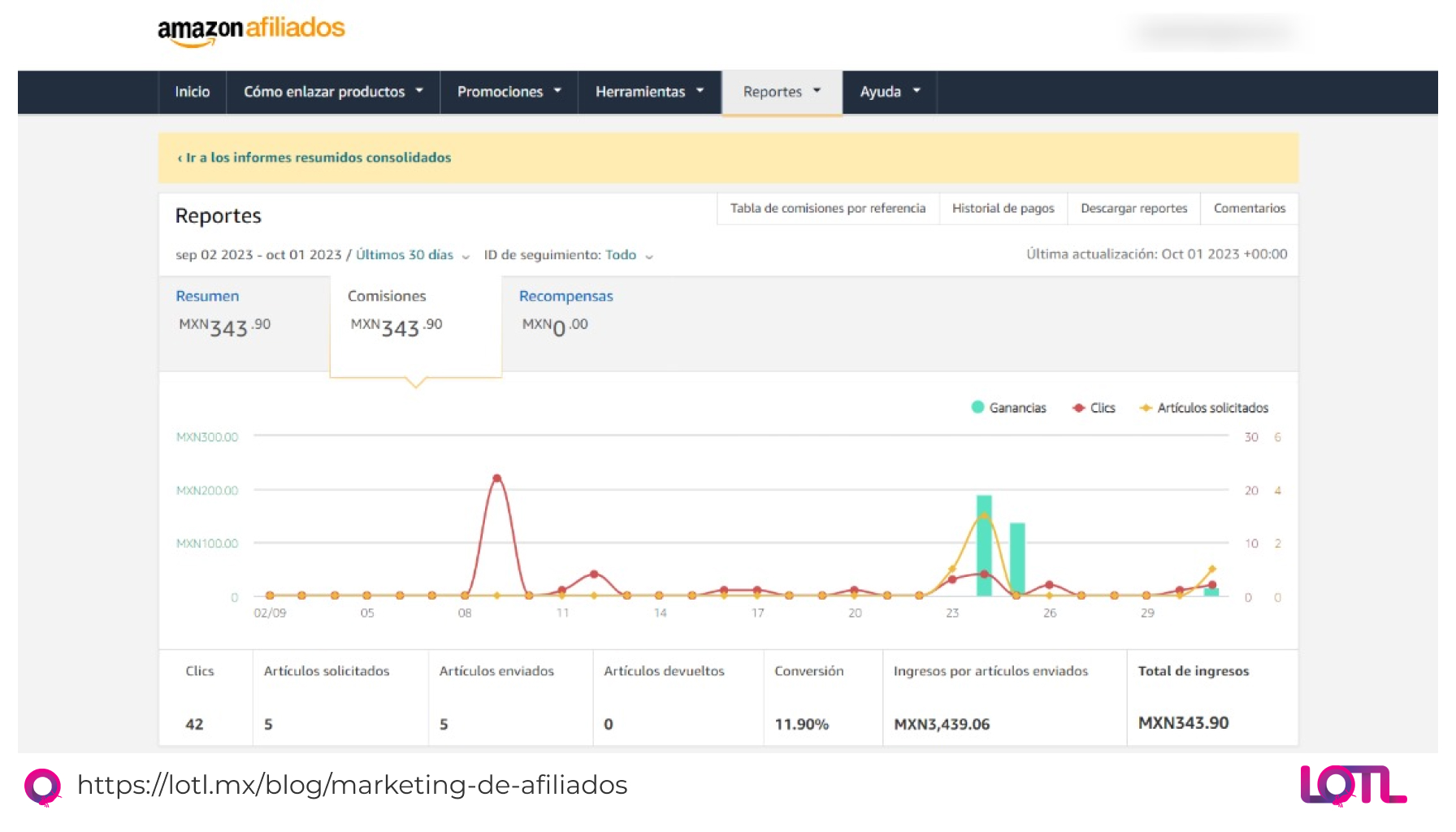This screenshot has width=1456, height=832.
Task: Click the pink circular icon beside the URL
Action: pos(45,785)
